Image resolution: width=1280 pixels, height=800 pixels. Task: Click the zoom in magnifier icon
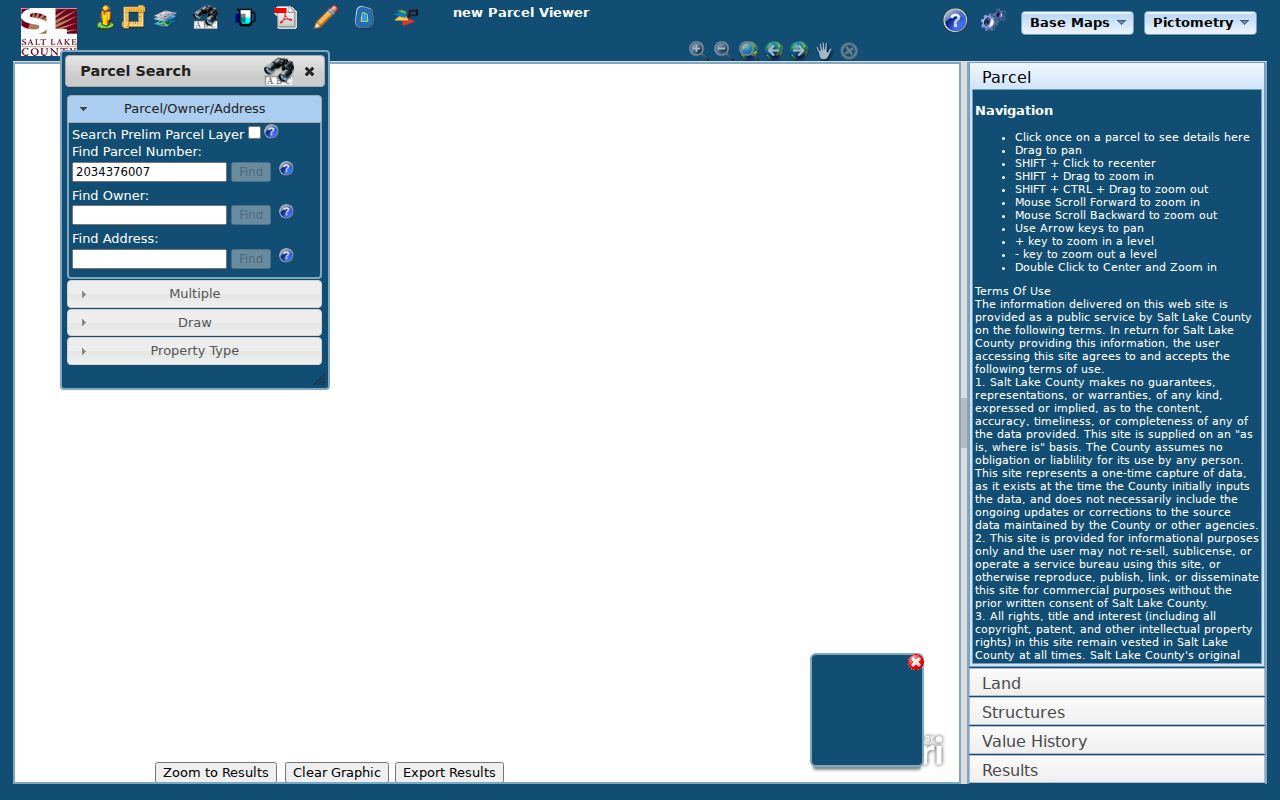698,50
